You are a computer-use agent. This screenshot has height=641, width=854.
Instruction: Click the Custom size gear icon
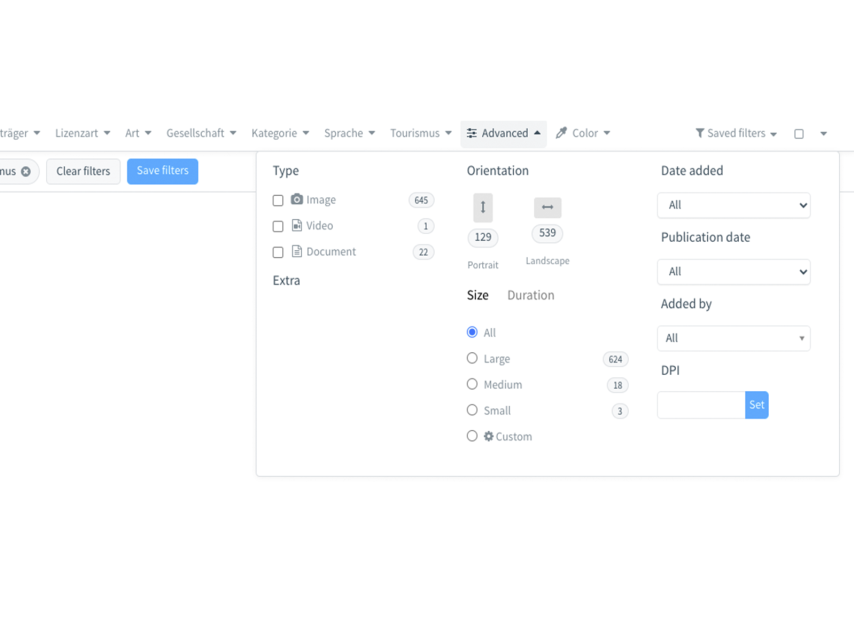[x=489, y=437]
